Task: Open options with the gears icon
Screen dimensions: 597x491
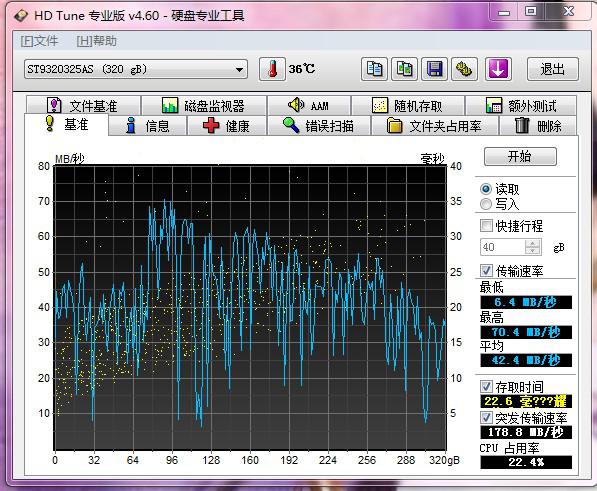Action: coord(465,69)
